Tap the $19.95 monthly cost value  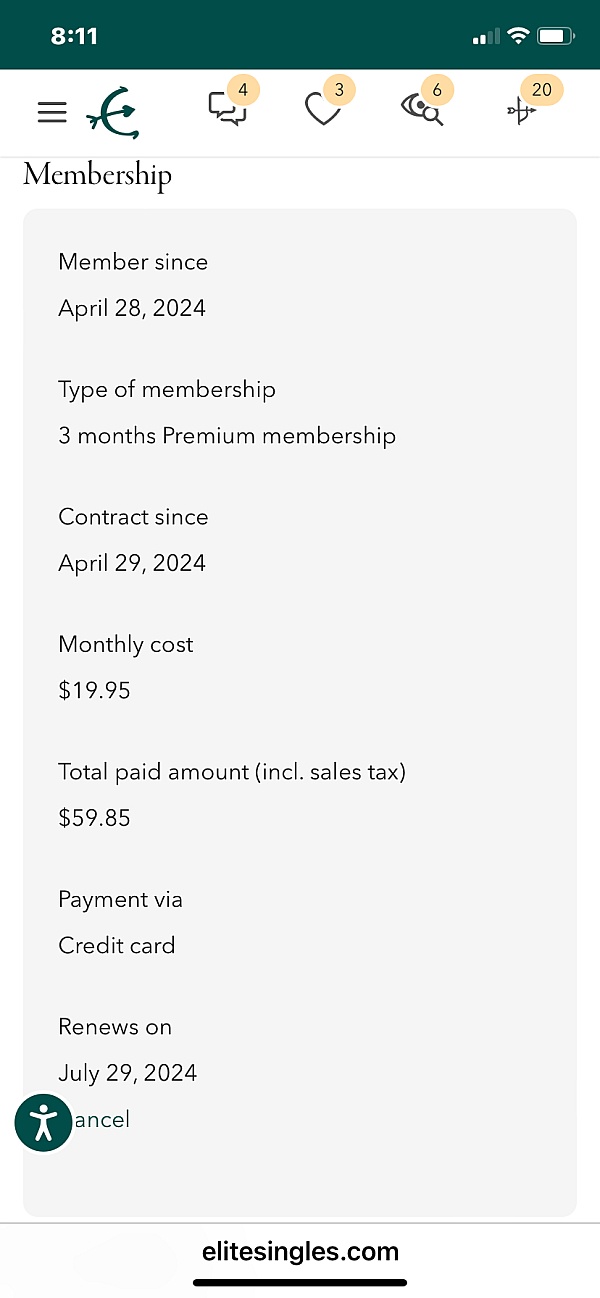95,690
